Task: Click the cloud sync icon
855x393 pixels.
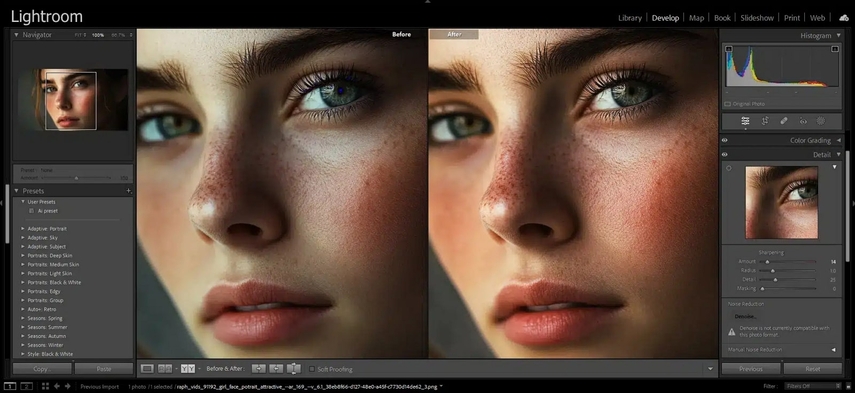Action: pyautogui.click(x=844, y=18)
